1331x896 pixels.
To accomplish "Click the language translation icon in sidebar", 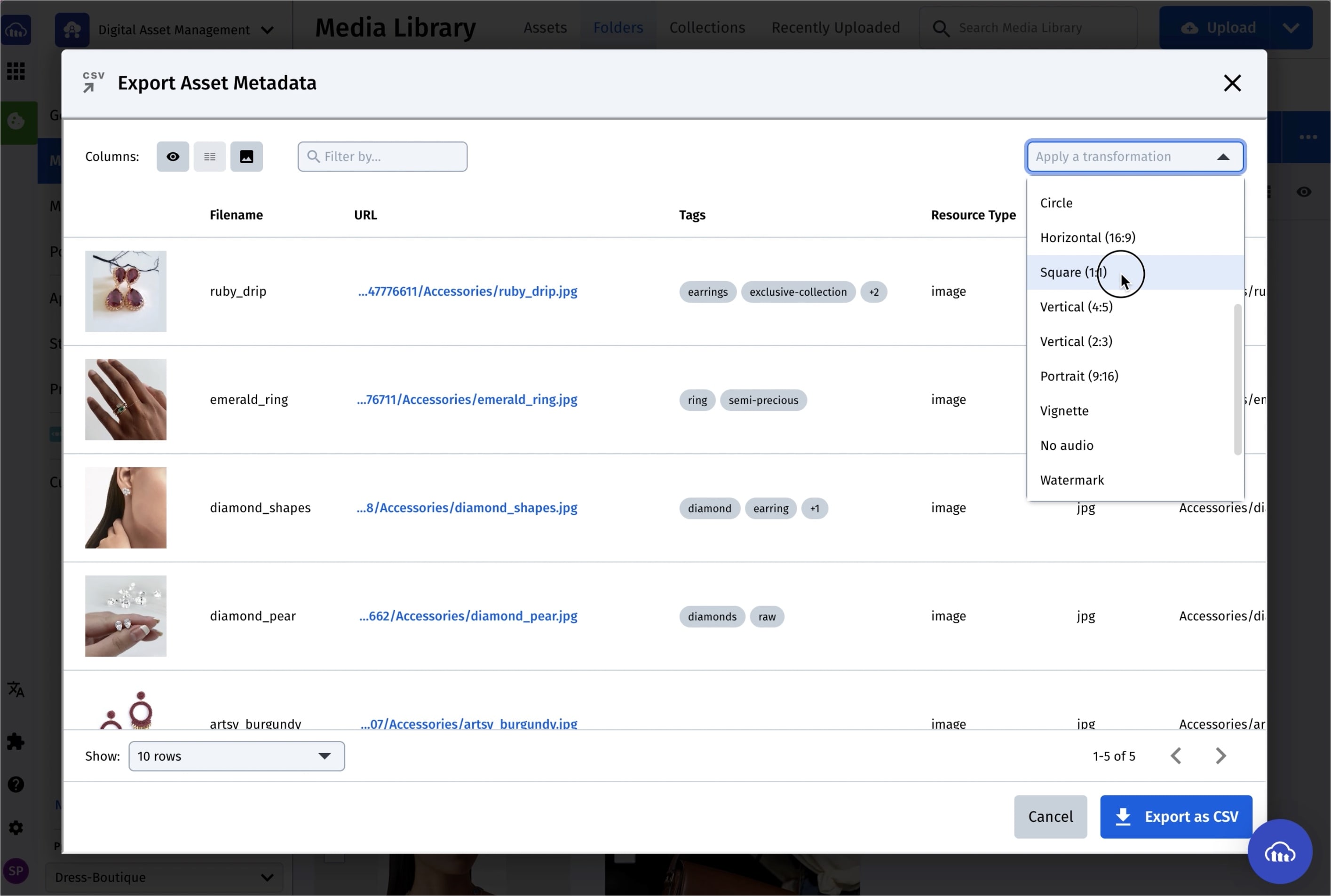I will [16, 690].
